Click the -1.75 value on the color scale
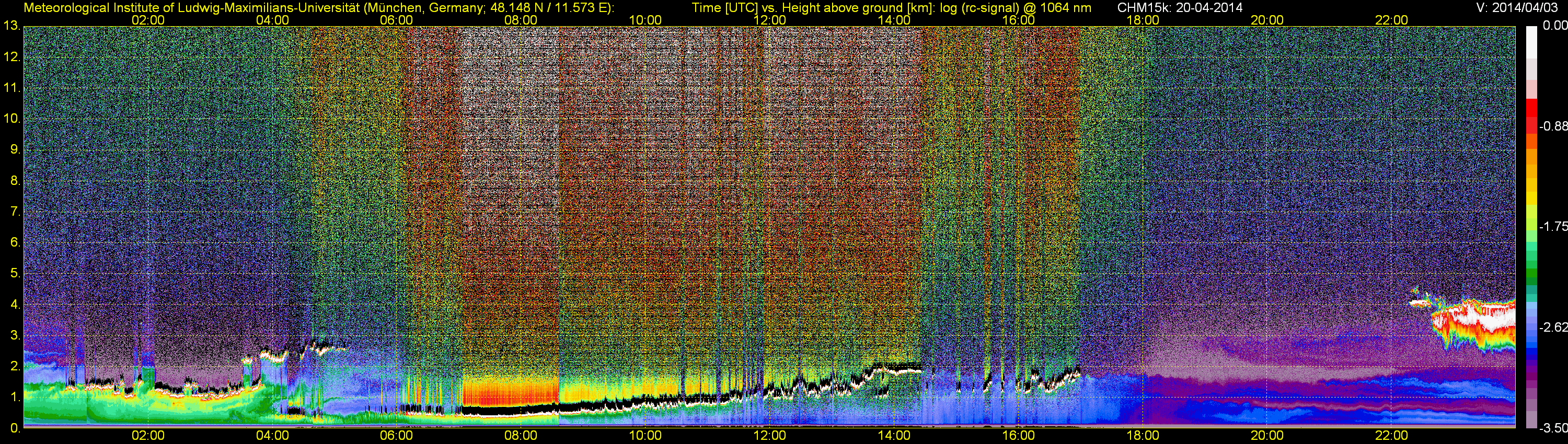This screenshot has height=444, width=1568. pyautogui.click(x=1553, y=227)
